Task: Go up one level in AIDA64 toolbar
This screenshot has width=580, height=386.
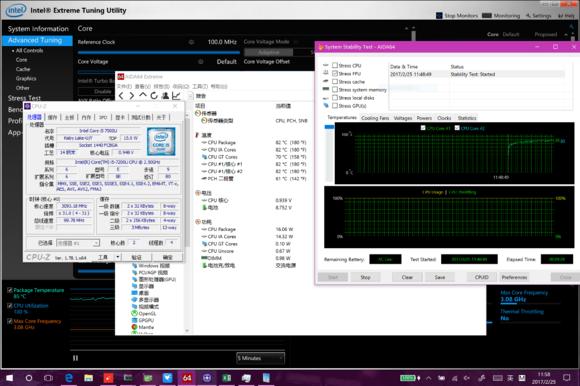Action: [143, 95]
